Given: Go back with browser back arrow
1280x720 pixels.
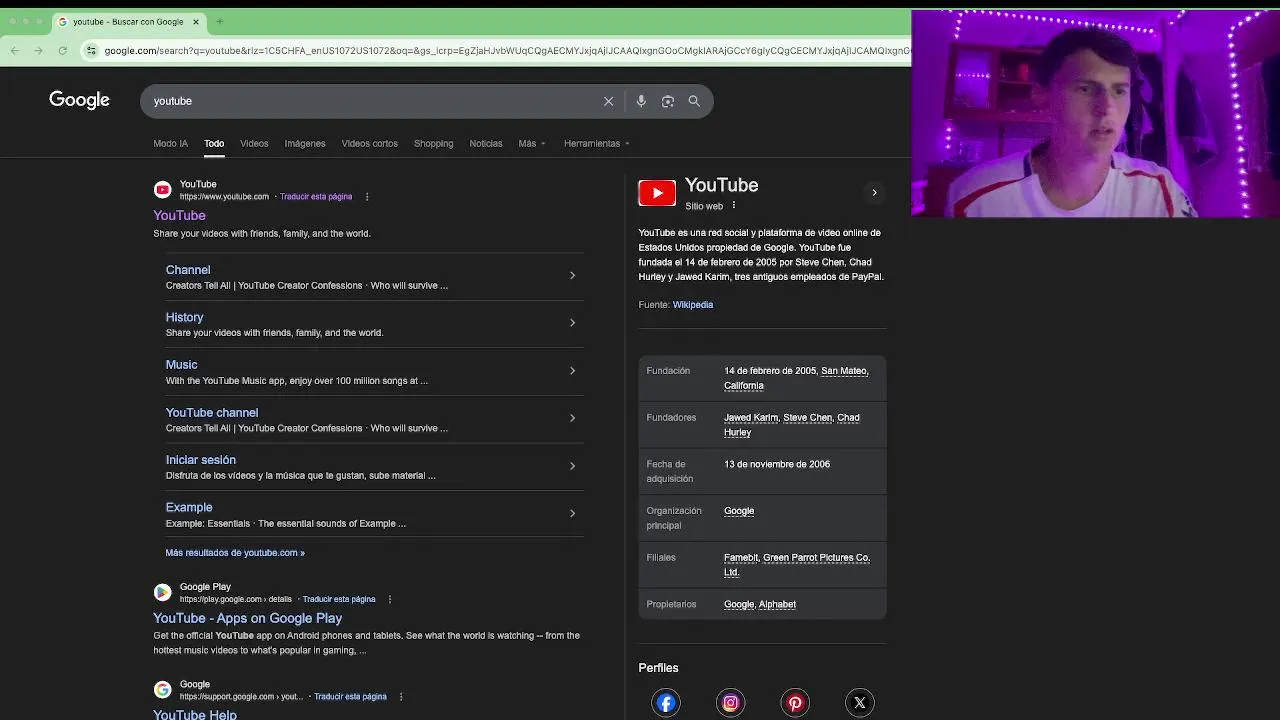Looking at the screenshot, I should (15, 50).
